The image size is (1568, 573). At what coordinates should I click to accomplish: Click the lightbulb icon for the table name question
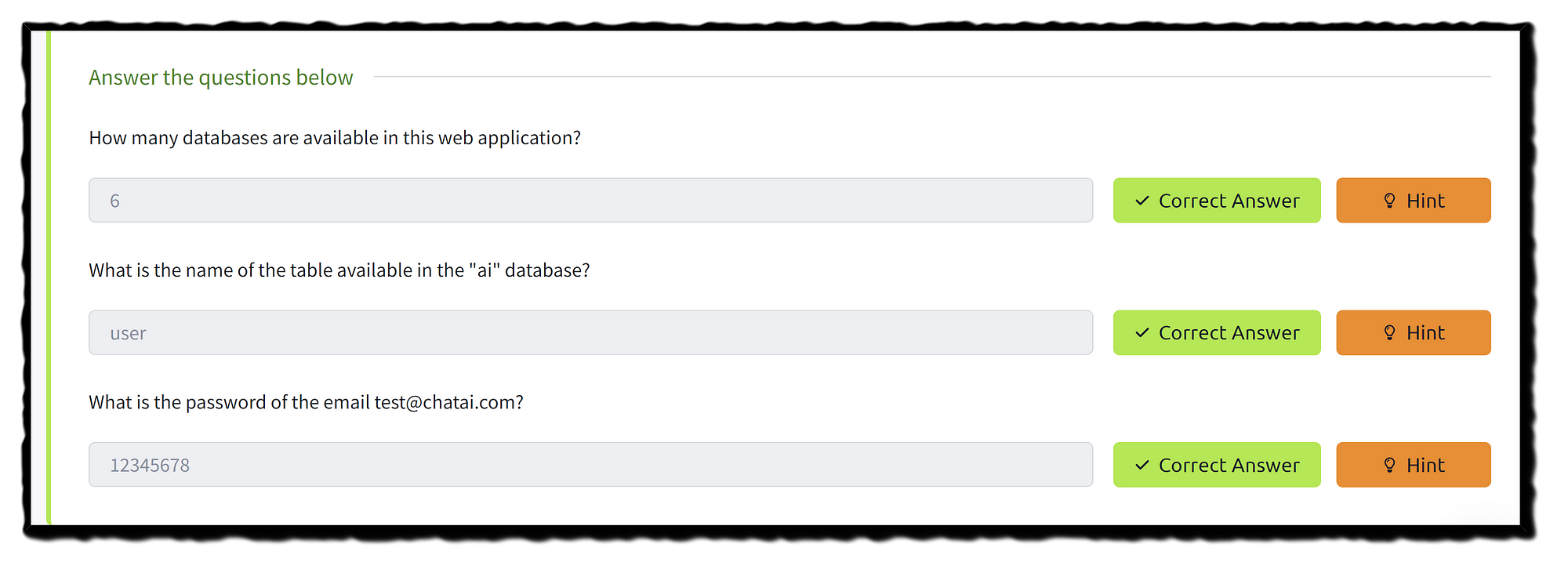pos(1390,333)
